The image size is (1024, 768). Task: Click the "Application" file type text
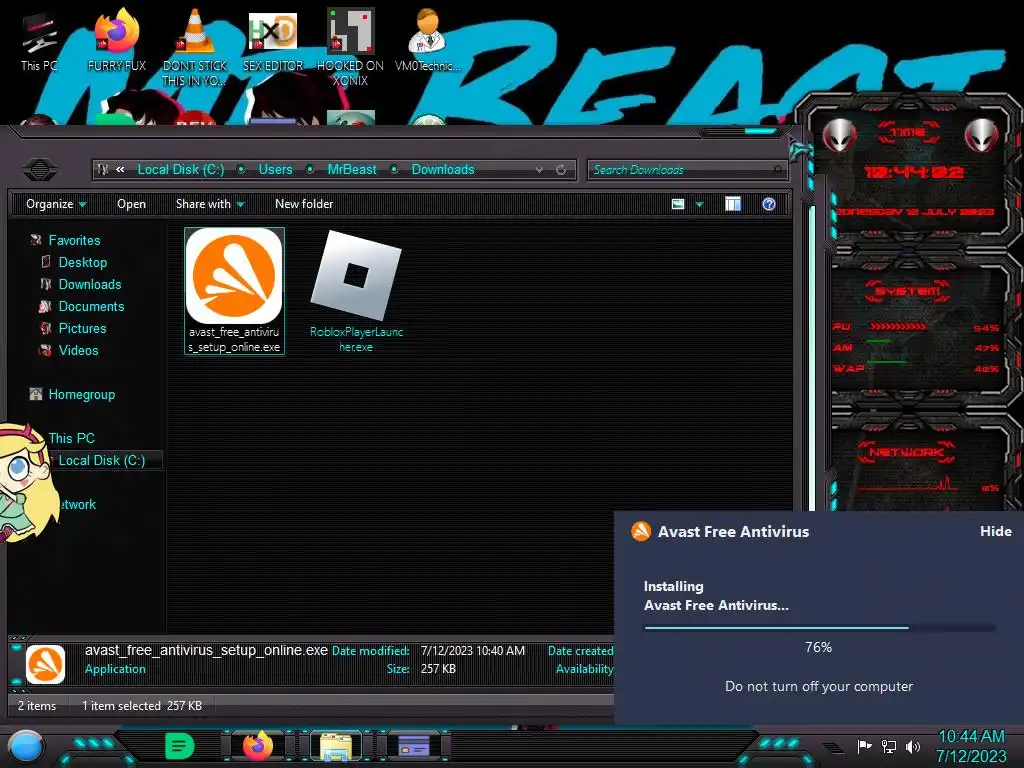(115, 669)
